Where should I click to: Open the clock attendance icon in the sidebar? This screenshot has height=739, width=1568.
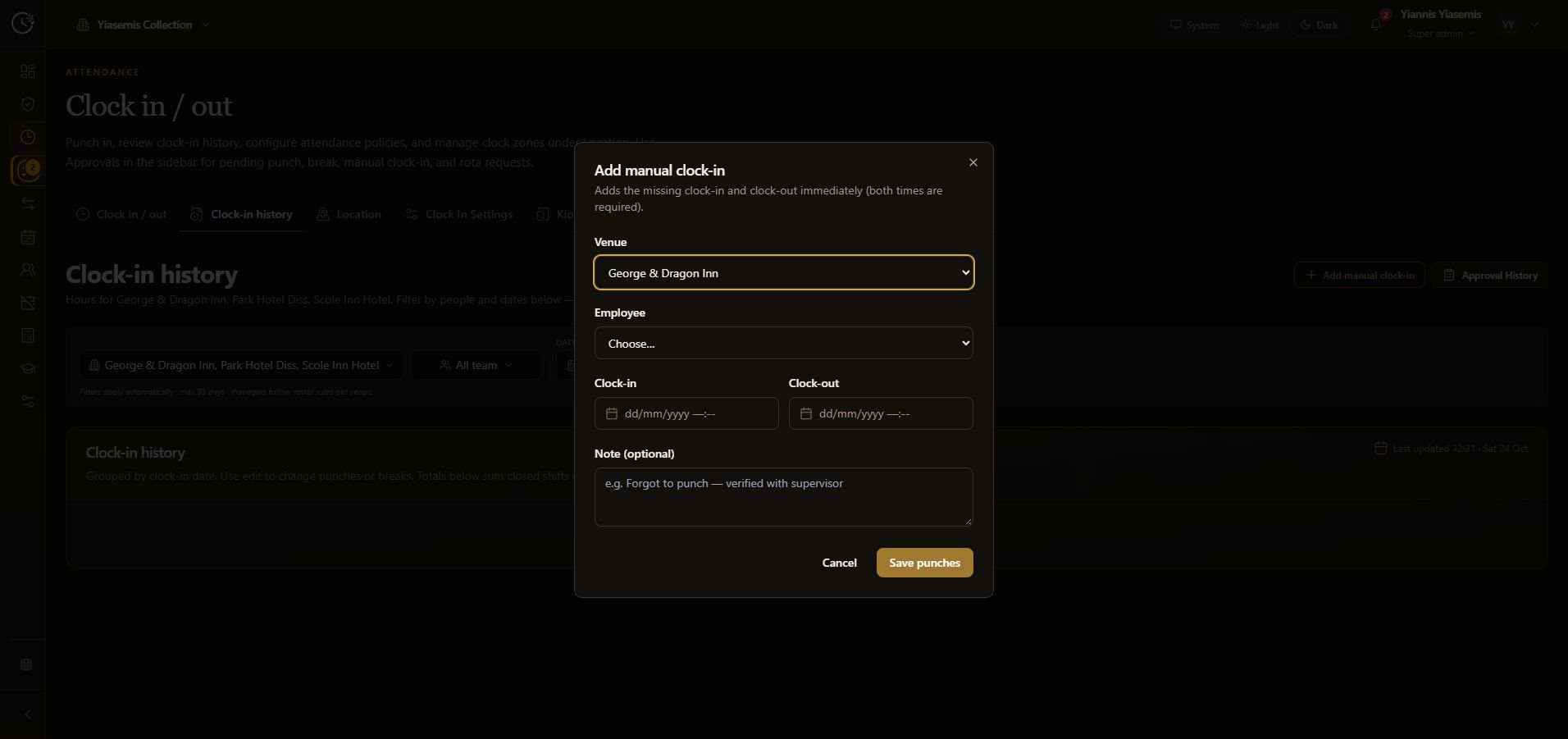pyautogui.click(x=28, y=137)
